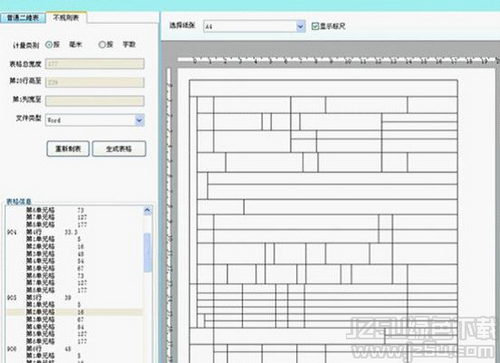Image resolution: width=500 pixels, height=363 pixels.
Task: Select the highlighted 第2单元格 row under 905
Action: coord(75,312)
